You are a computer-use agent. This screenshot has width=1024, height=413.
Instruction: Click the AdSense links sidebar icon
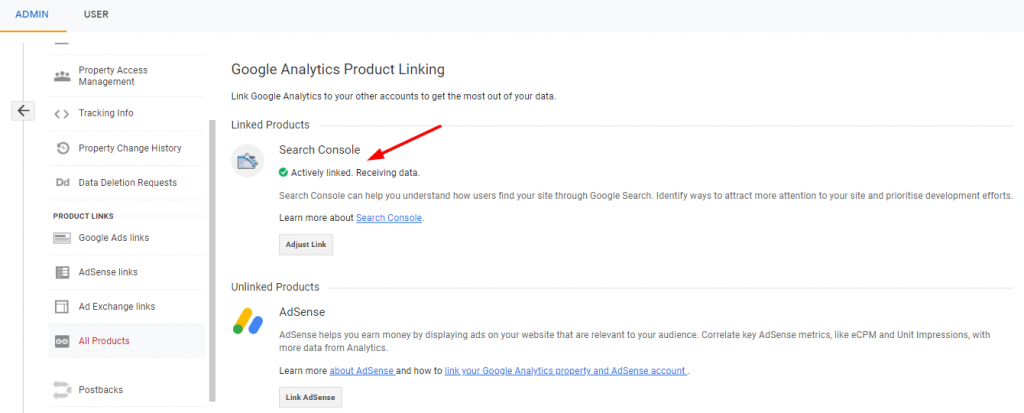pyautogui.click(x=62, y=272)
